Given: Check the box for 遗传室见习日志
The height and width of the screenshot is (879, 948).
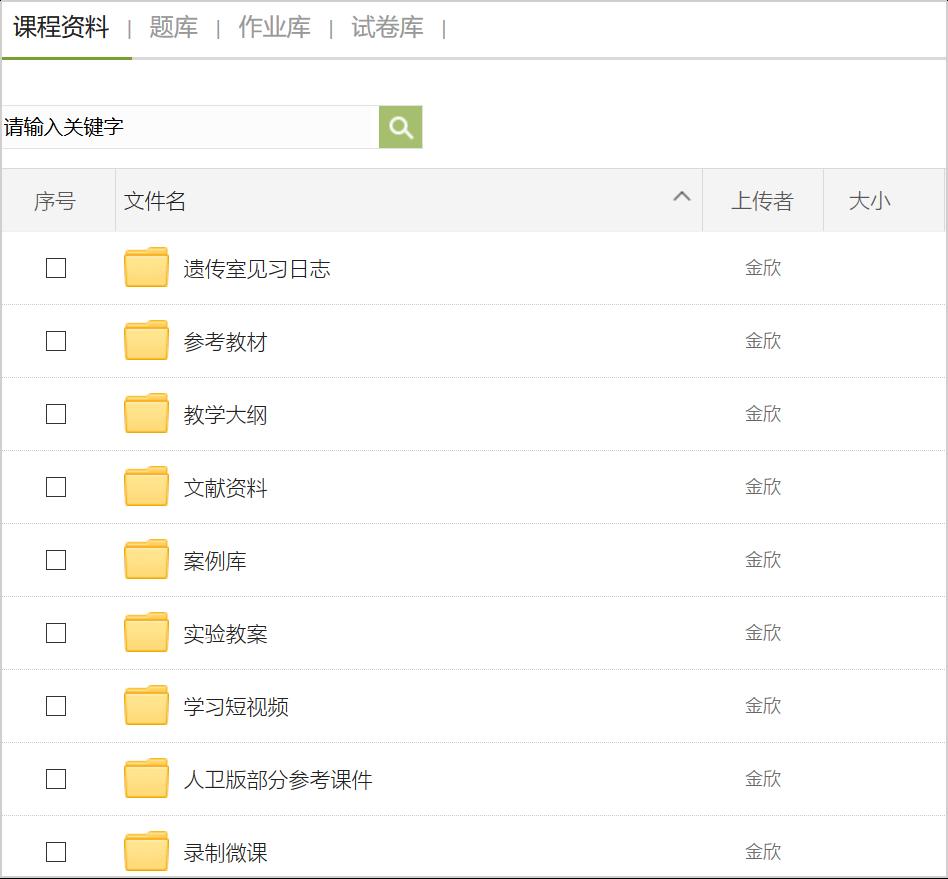Looking at the screenshot, I should [x=56, y=268].
